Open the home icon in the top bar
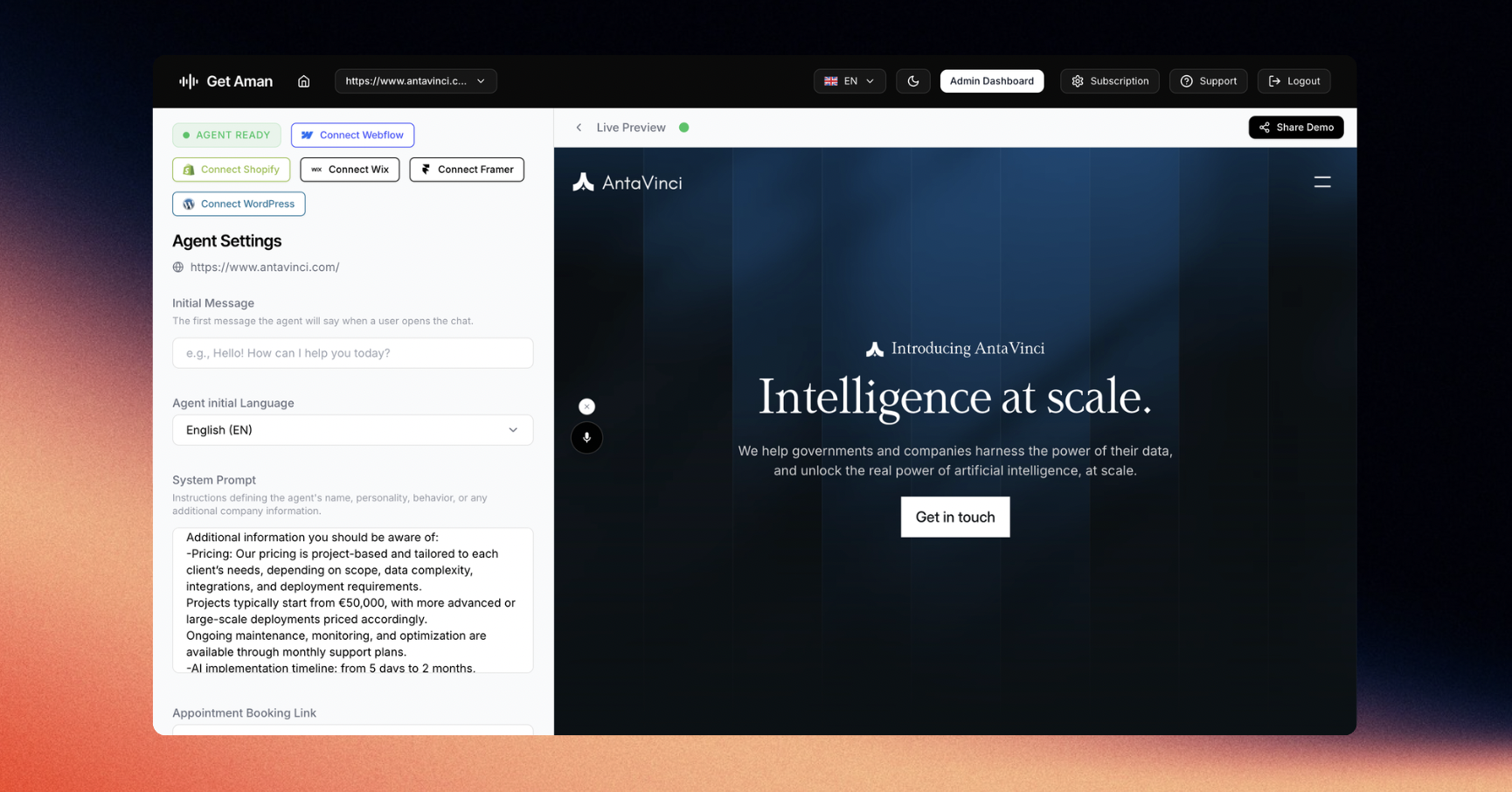The height and width of the screenshot is (792, 1512). click(303, 80)
